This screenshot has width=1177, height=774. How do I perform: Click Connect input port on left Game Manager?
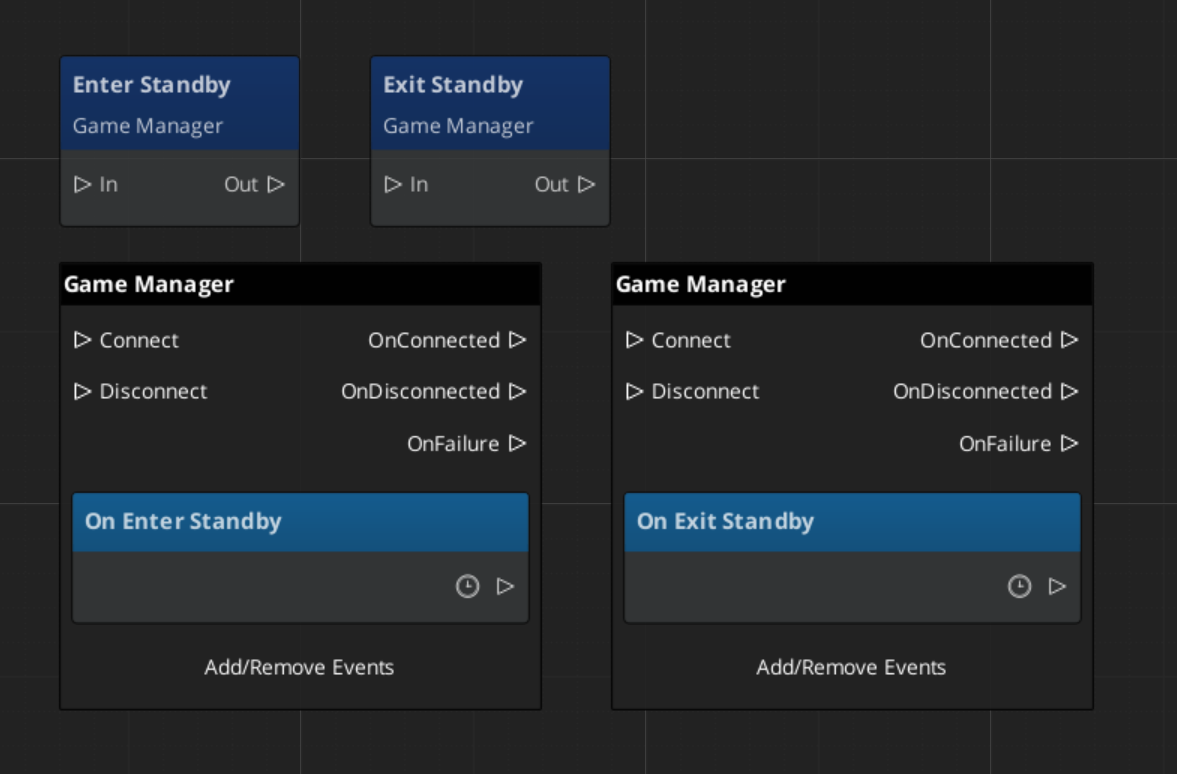point(82,340)
